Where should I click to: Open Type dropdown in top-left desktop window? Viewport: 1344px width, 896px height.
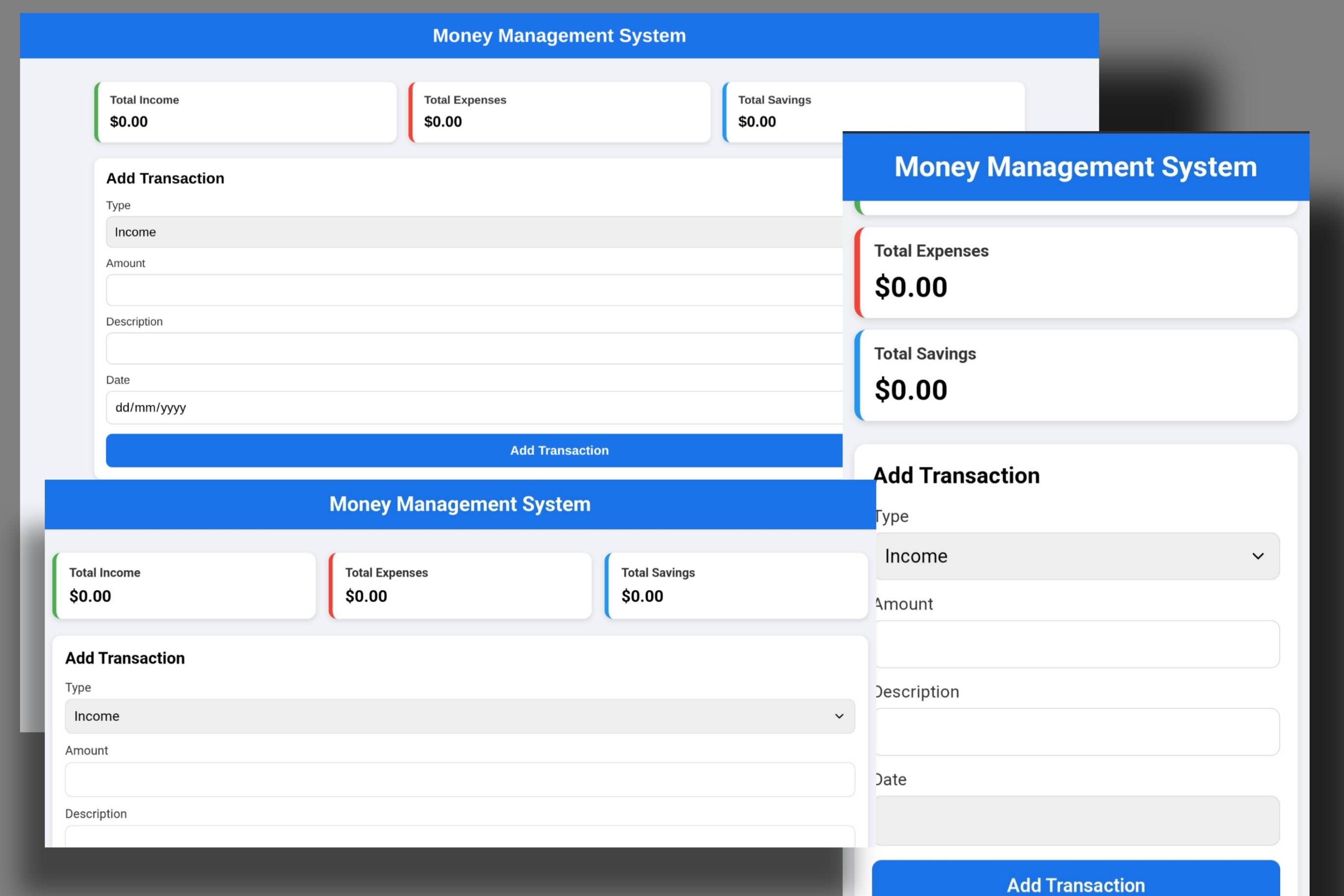(x=475, y=232)
